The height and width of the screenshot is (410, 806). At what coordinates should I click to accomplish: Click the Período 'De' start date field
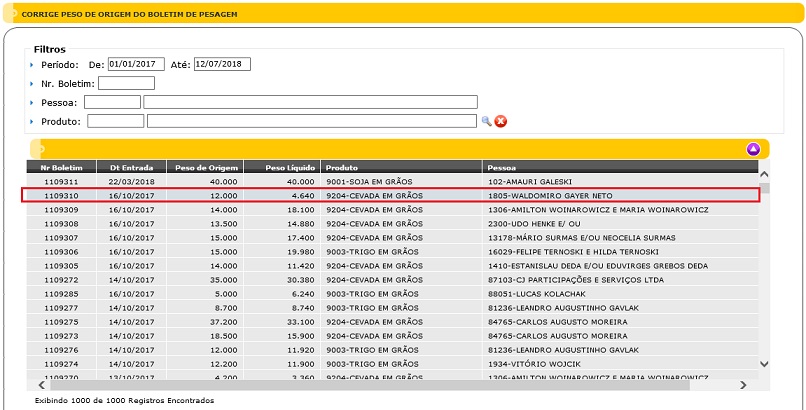click(136, 64)
